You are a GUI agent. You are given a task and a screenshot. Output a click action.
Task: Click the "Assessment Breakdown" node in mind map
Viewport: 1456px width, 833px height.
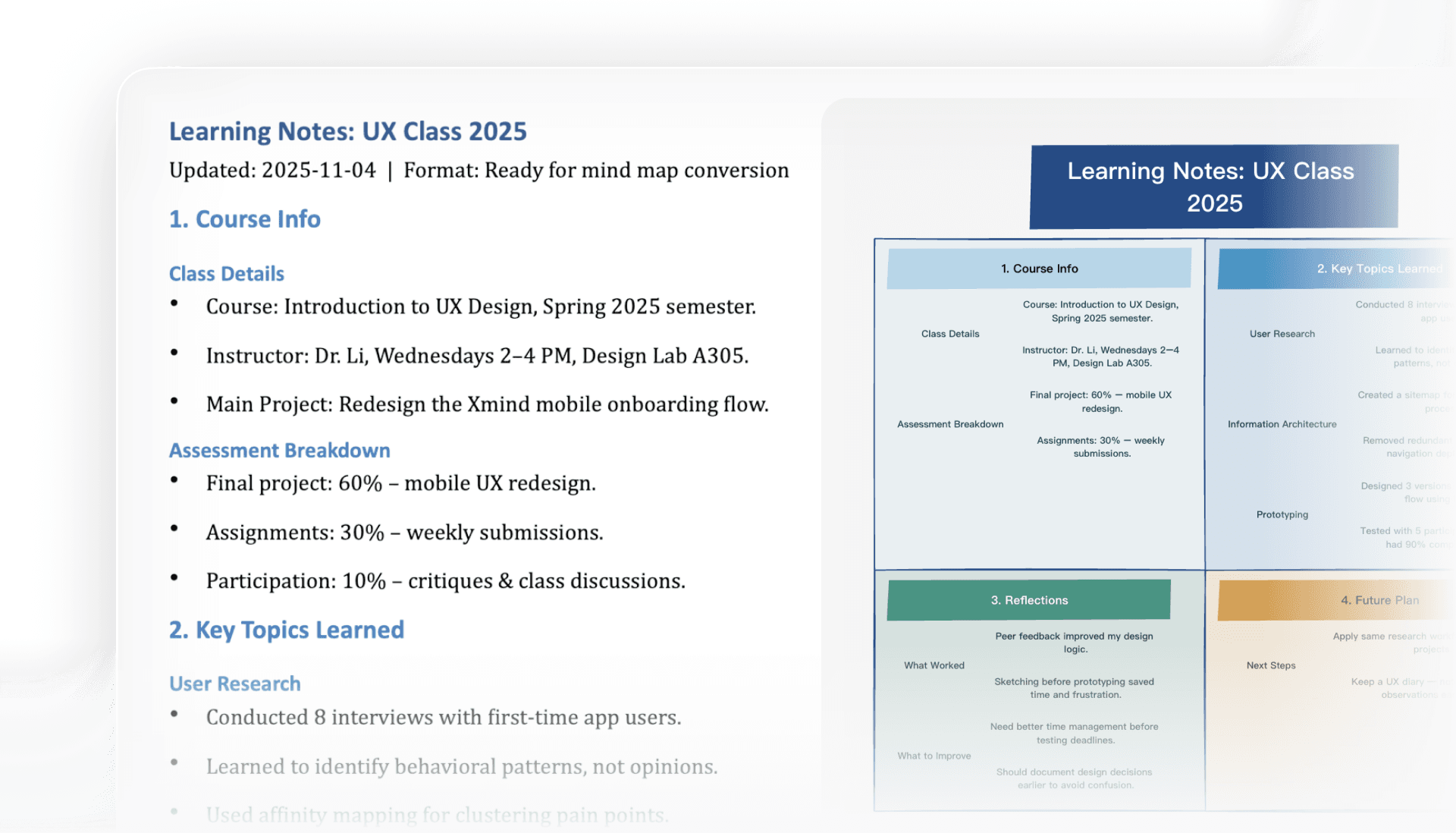tap(950, 424)
